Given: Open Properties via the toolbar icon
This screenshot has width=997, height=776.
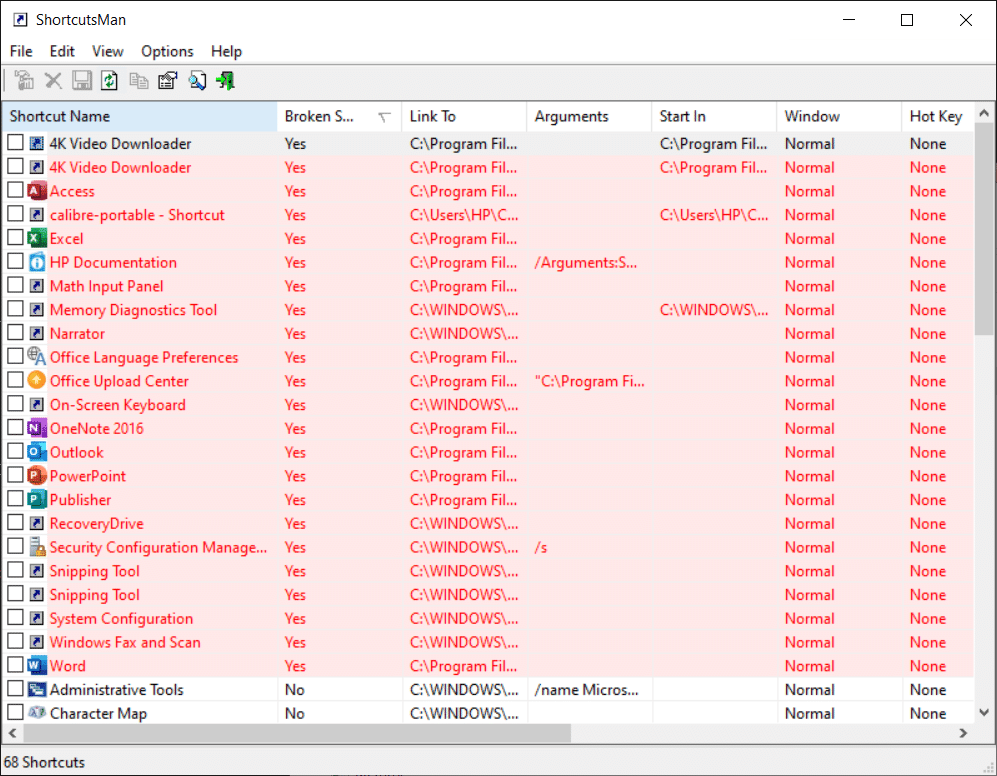Looking at the screenshot, I should (168, 81).
